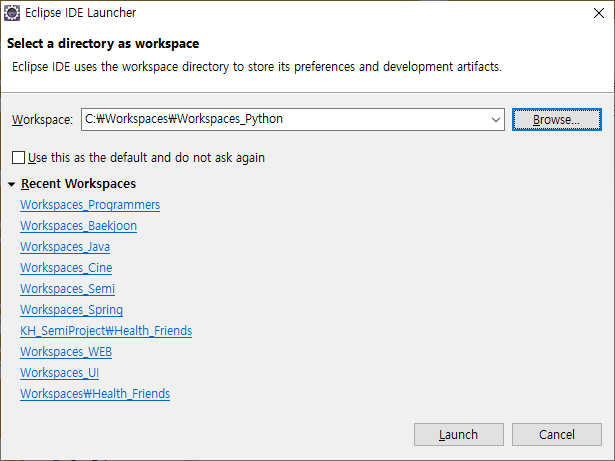This screenshot has height=461, width=615.
Task: Click the 'Workspace:' field label
Action: click(42, 120)
